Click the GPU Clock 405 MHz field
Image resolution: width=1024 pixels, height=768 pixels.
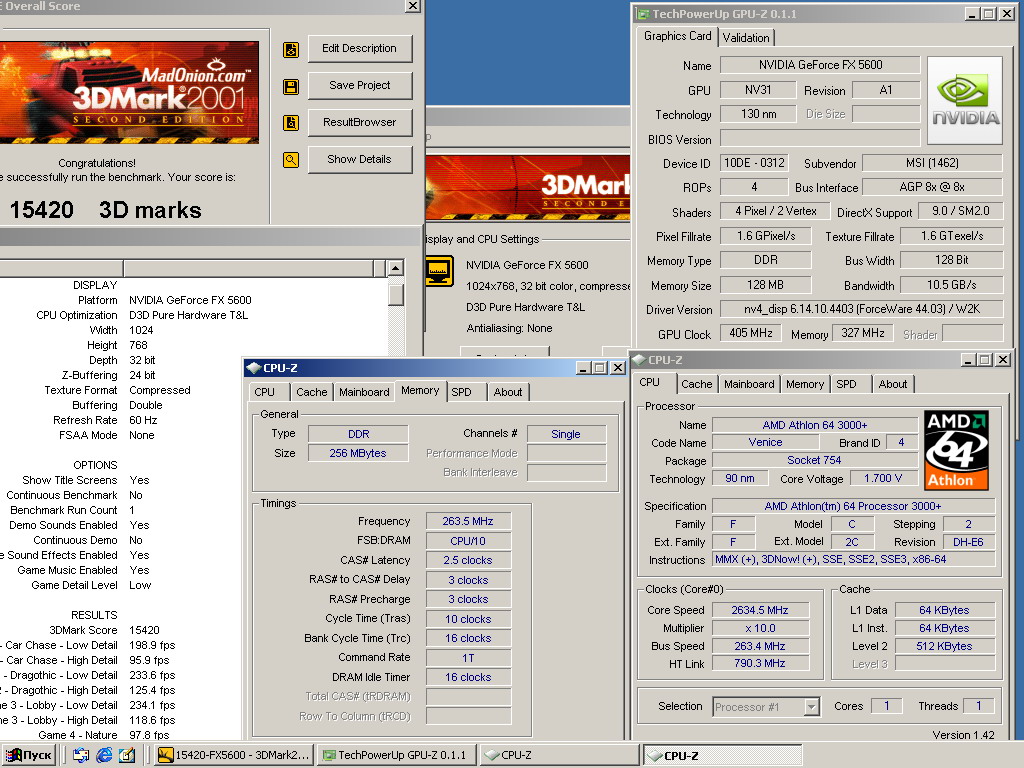pos(750,333)
